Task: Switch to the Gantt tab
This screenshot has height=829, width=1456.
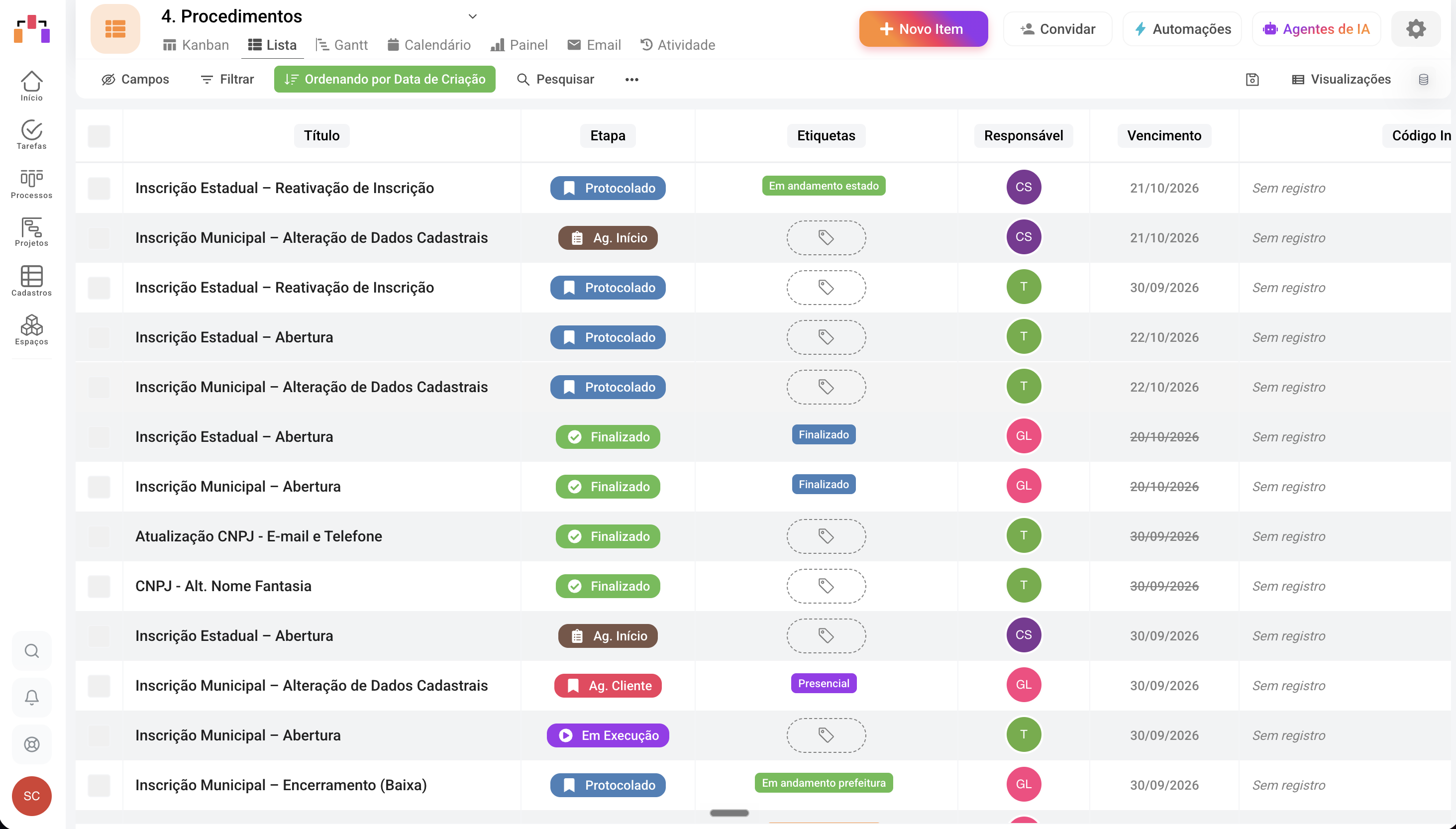Action: [x=342, y=45]
